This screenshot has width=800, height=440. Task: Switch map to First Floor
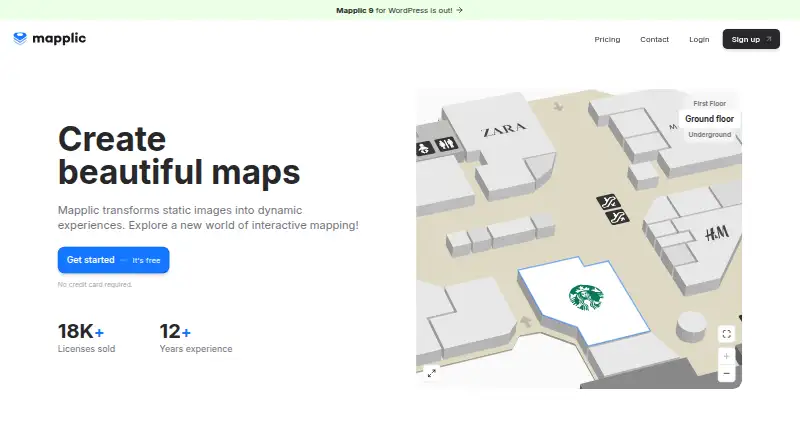pyautogui.click(x=709, y=104)
